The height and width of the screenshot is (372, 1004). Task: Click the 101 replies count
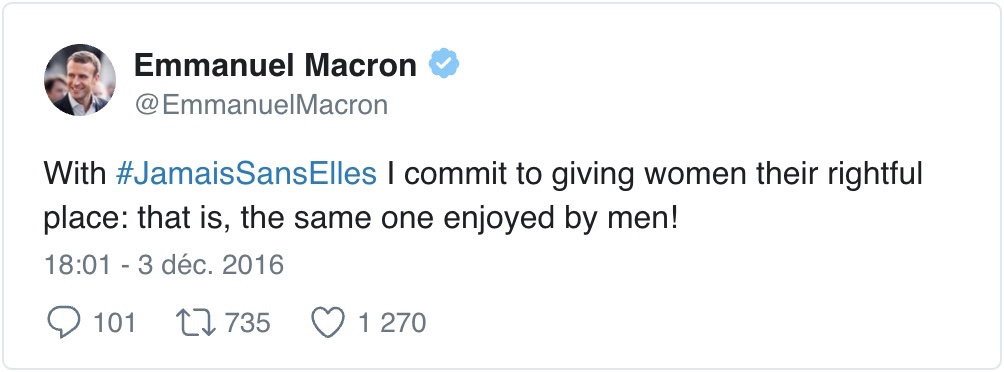(x=115, y=323)
